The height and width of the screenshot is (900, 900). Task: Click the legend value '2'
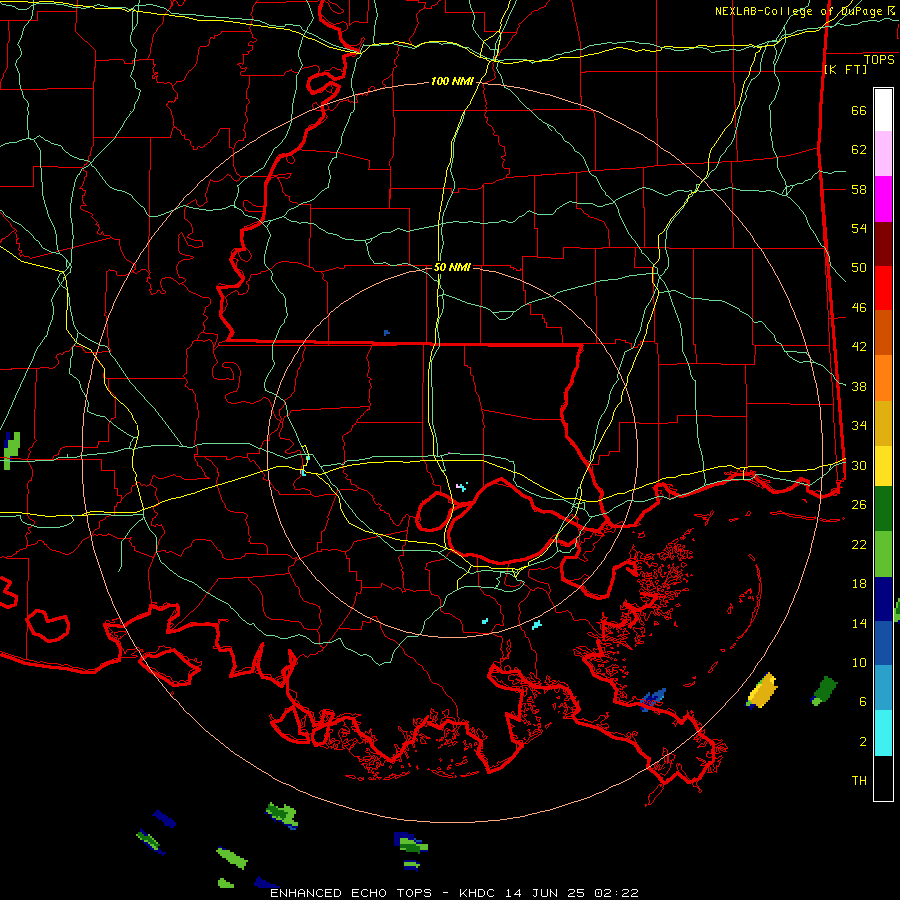click(863, 742)
